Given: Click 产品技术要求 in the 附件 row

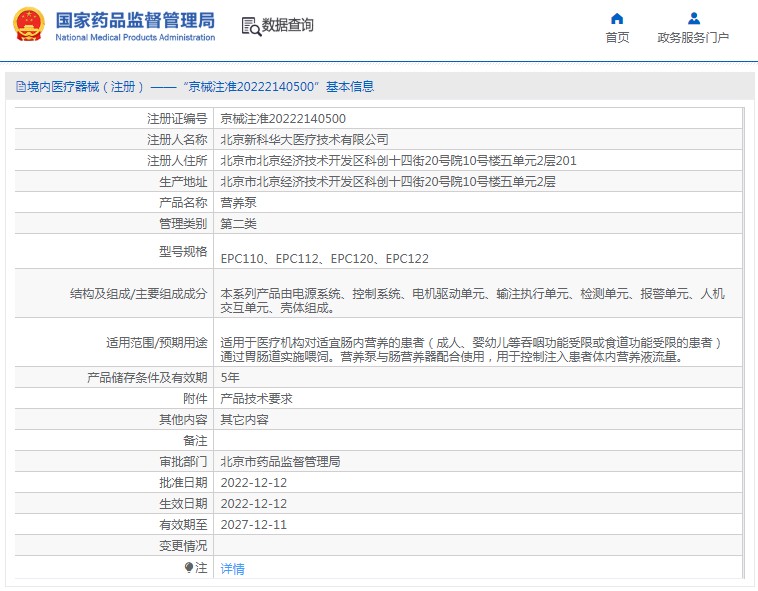Looking at the screenshot, I should tap(256, 399).
